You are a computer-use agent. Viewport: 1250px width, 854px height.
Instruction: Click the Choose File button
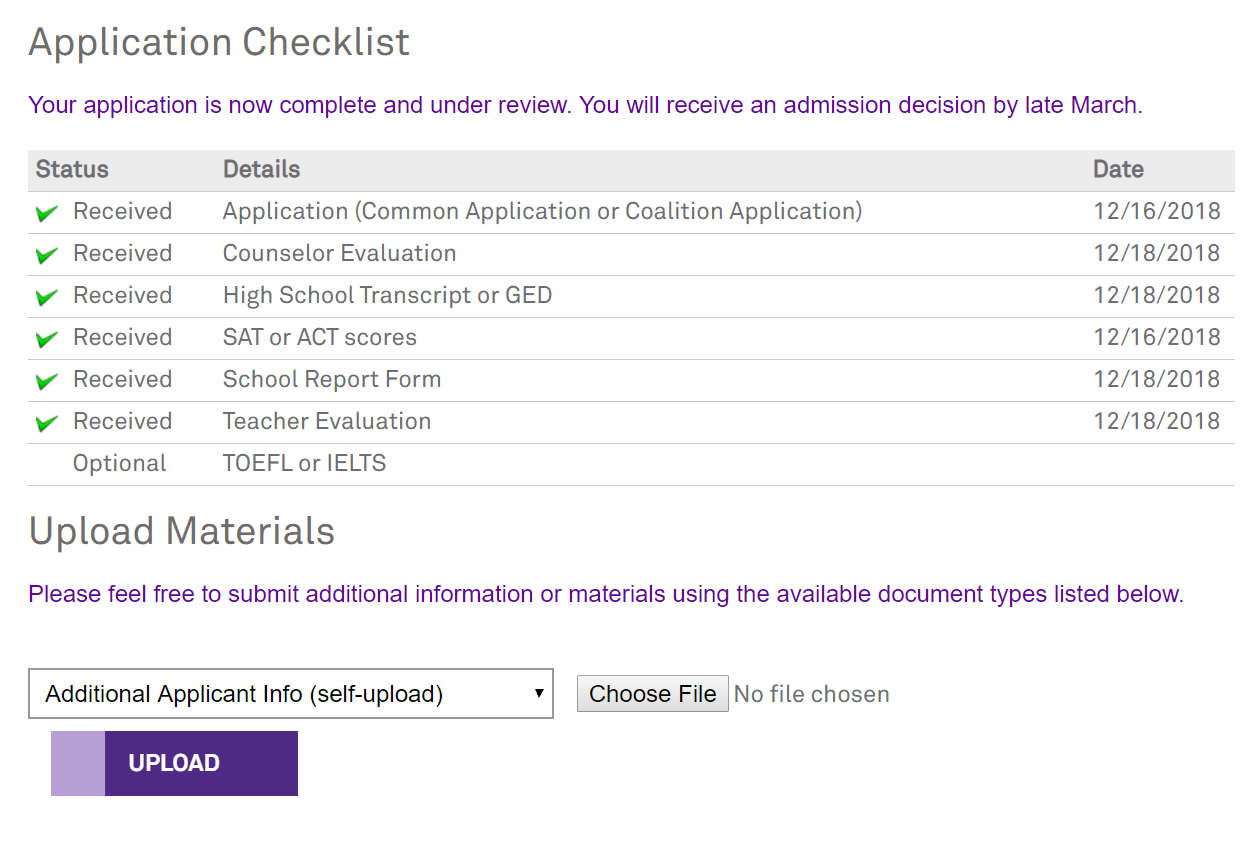[x=652, y=694]
